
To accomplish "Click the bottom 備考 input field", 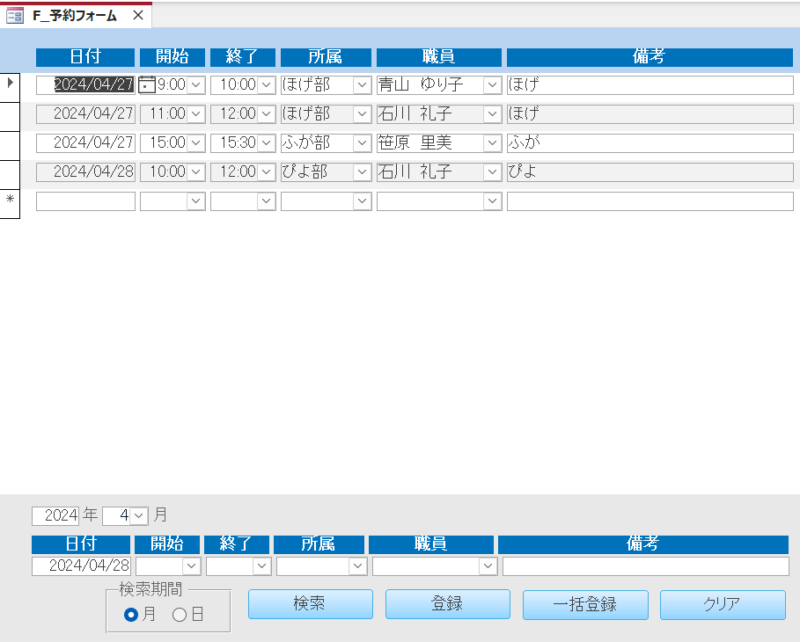I will [645, 566].
